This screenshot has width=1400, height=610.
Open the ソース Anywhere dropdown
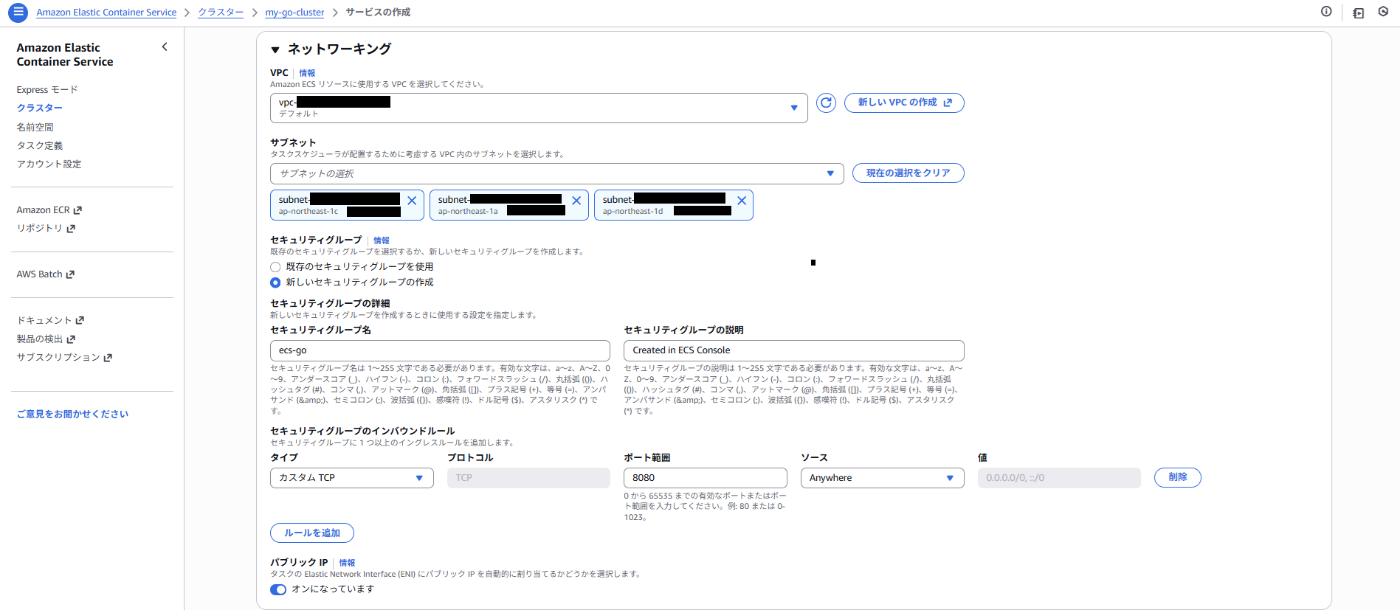click(883, 478)
